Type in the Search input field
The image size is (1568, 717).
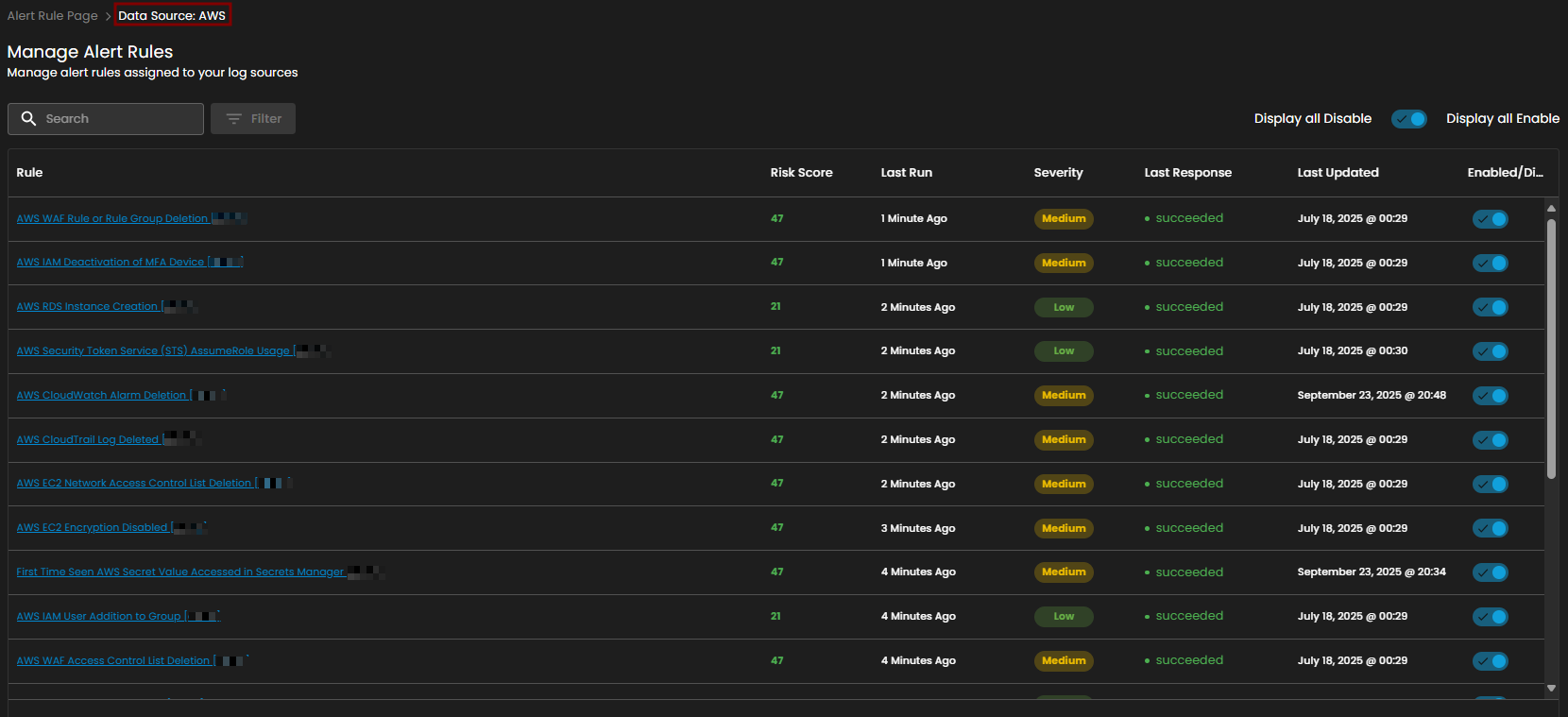click(x=118, y=119)
